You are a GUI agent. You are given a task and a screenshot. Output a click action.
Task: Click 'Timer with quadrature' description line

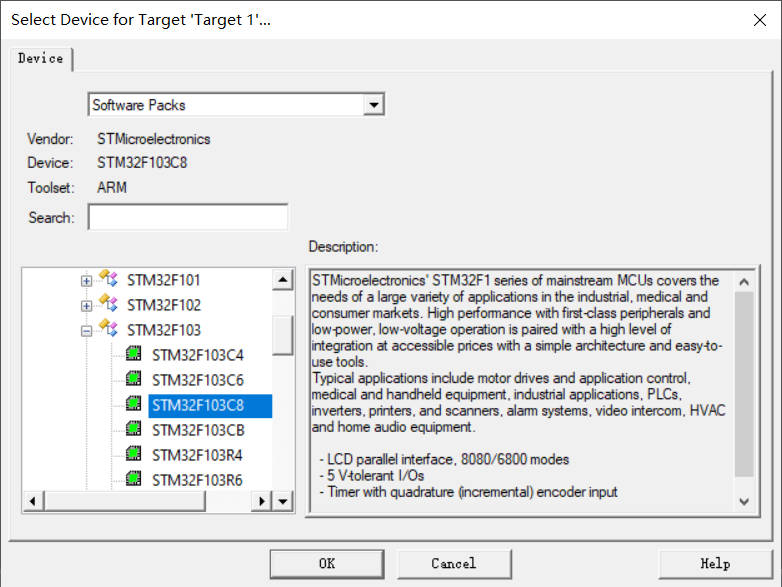[x=468, y=492]
